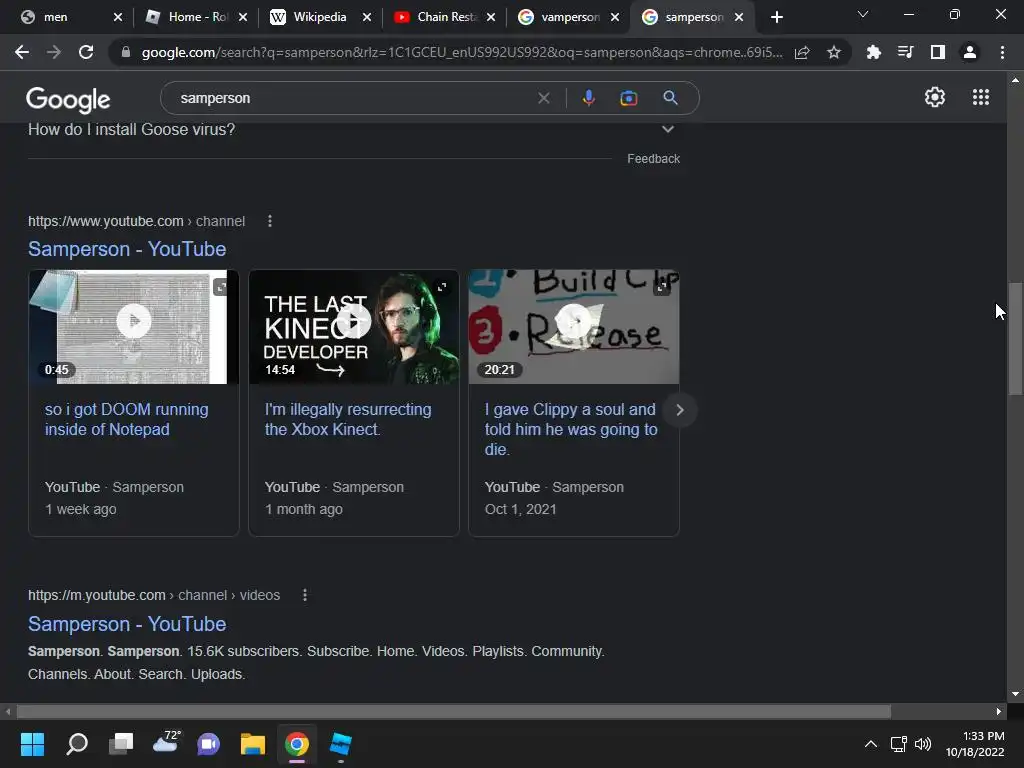Focus the Google search input field
Image resolution: width=1024 pixels, height=768 pixels.
[353, 98]
